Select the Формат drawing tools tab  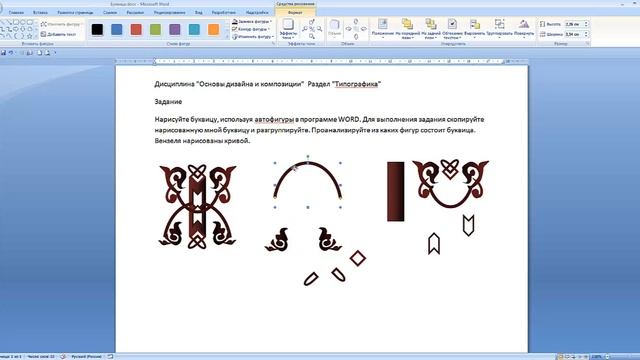tap(295, 13)
